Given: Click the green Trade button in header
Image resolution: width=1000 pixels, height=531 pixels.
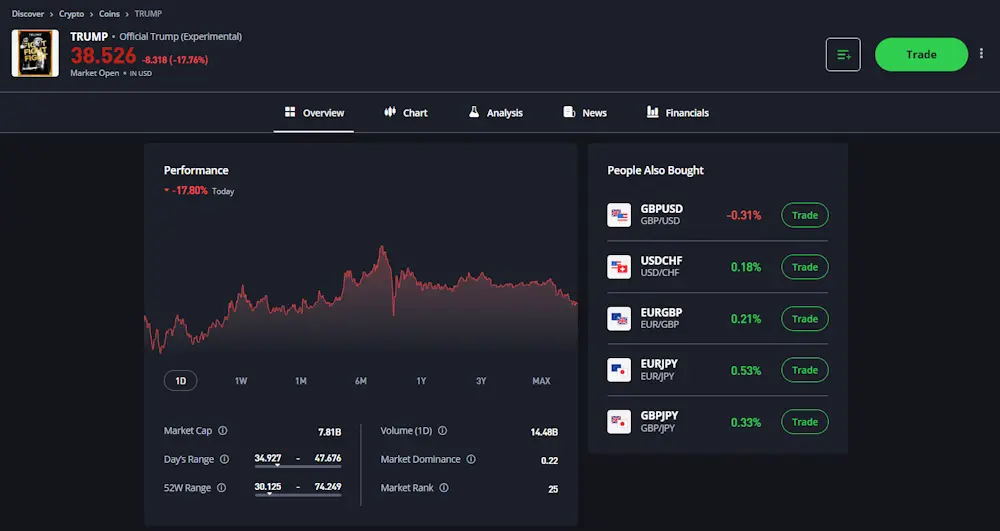Looking at the screenshot, I should click(x=921, y=55).
